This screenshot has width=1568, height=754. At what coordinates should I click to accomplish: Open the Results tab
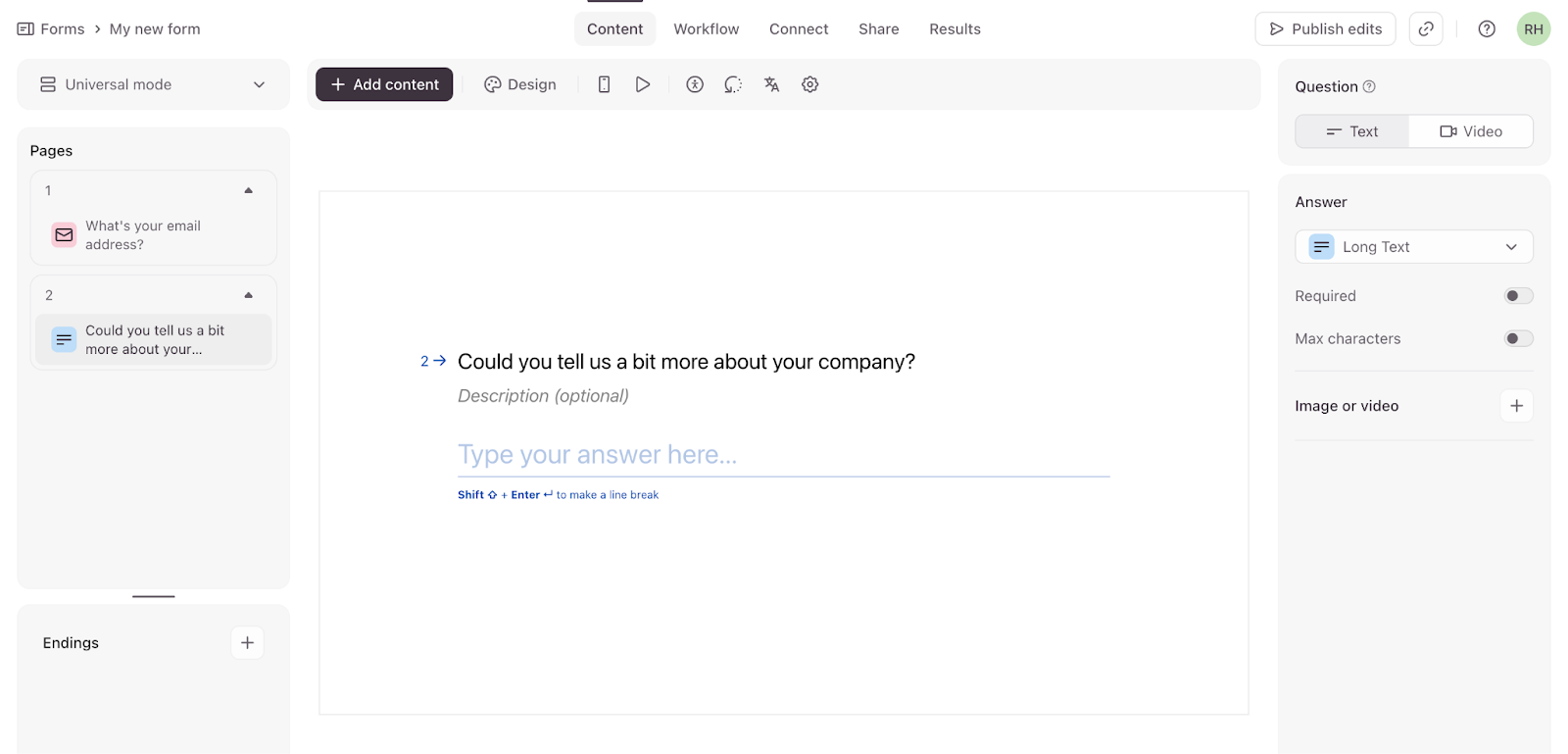pos(955,29)
